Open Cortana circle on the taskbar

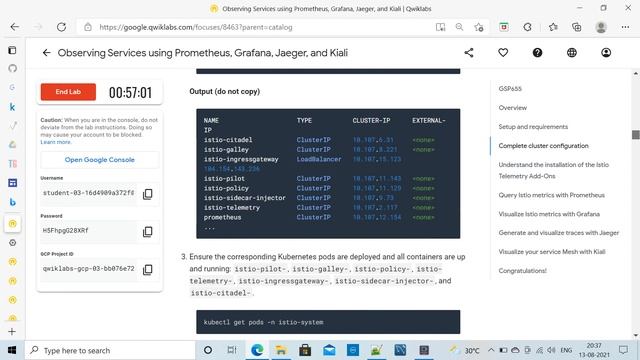208,350
